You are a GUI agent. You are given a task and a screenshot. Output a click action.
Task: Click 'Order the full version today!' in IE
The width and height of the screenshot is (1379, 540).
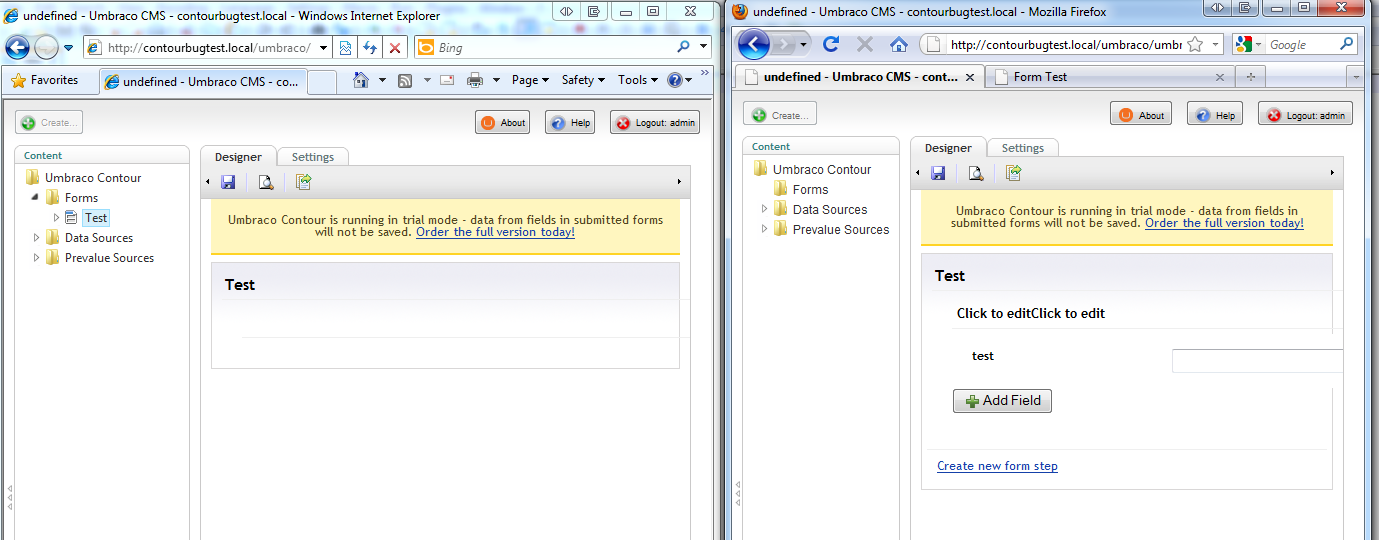tap(495, 232)
